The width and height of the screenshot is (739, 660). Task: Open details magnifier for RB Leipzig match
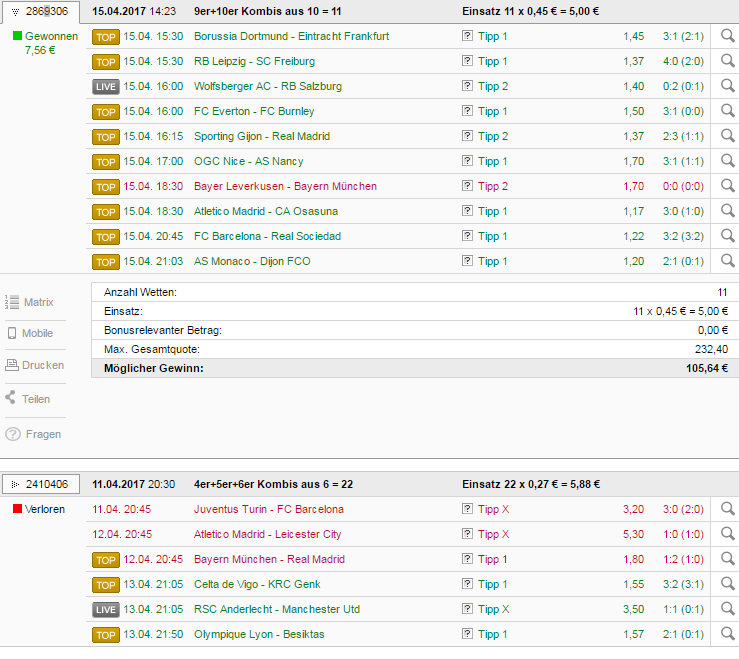point(728,61)
